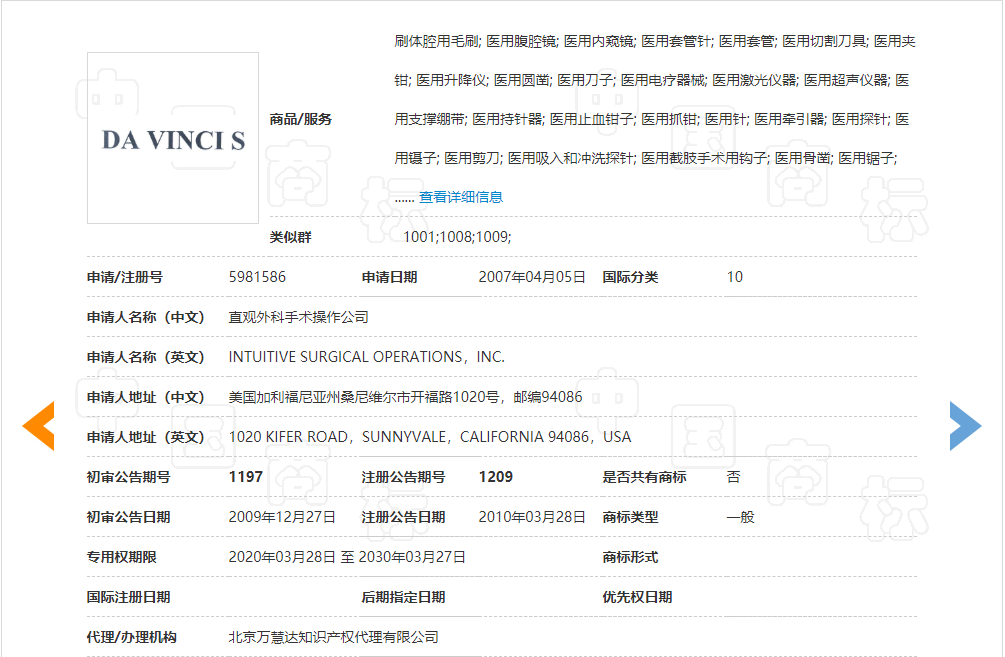Select goods line starting 用镊子; 医用剪刀
Viewport: 1005px width, 657px height.
(645, 158)
